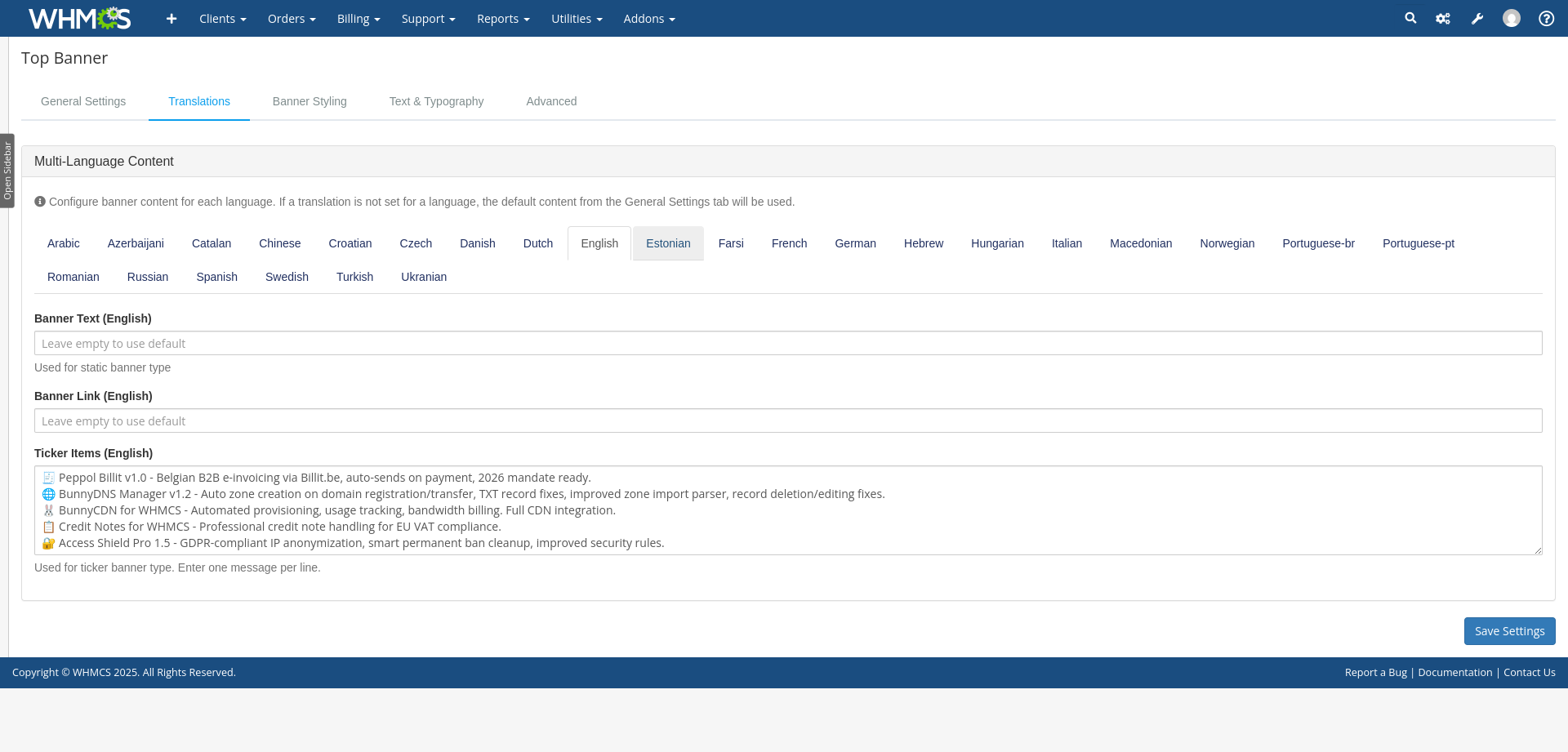Expand the Utilities dropdown menu
This screenshot has width=1568, height=752.
[x=577, y=19]
